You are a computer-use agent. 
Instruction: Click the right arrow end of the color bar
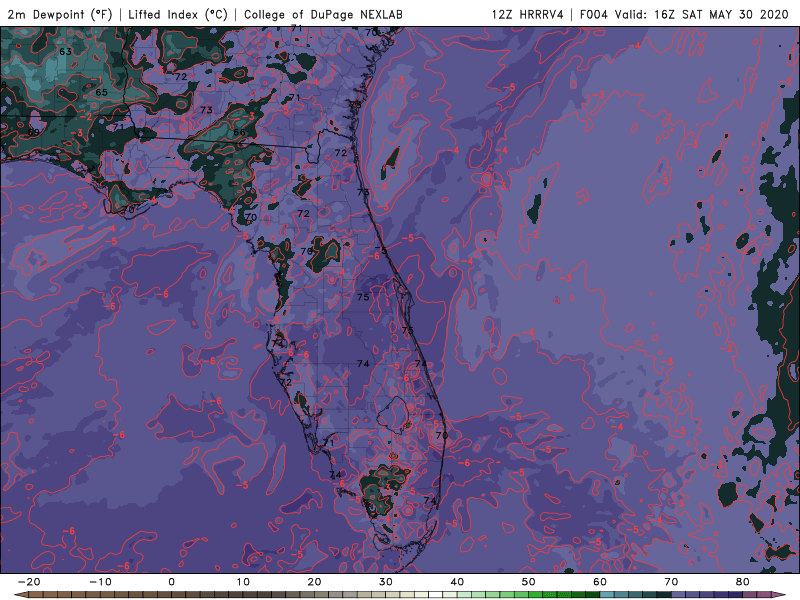pyautogui.click(x=779, y=595)
